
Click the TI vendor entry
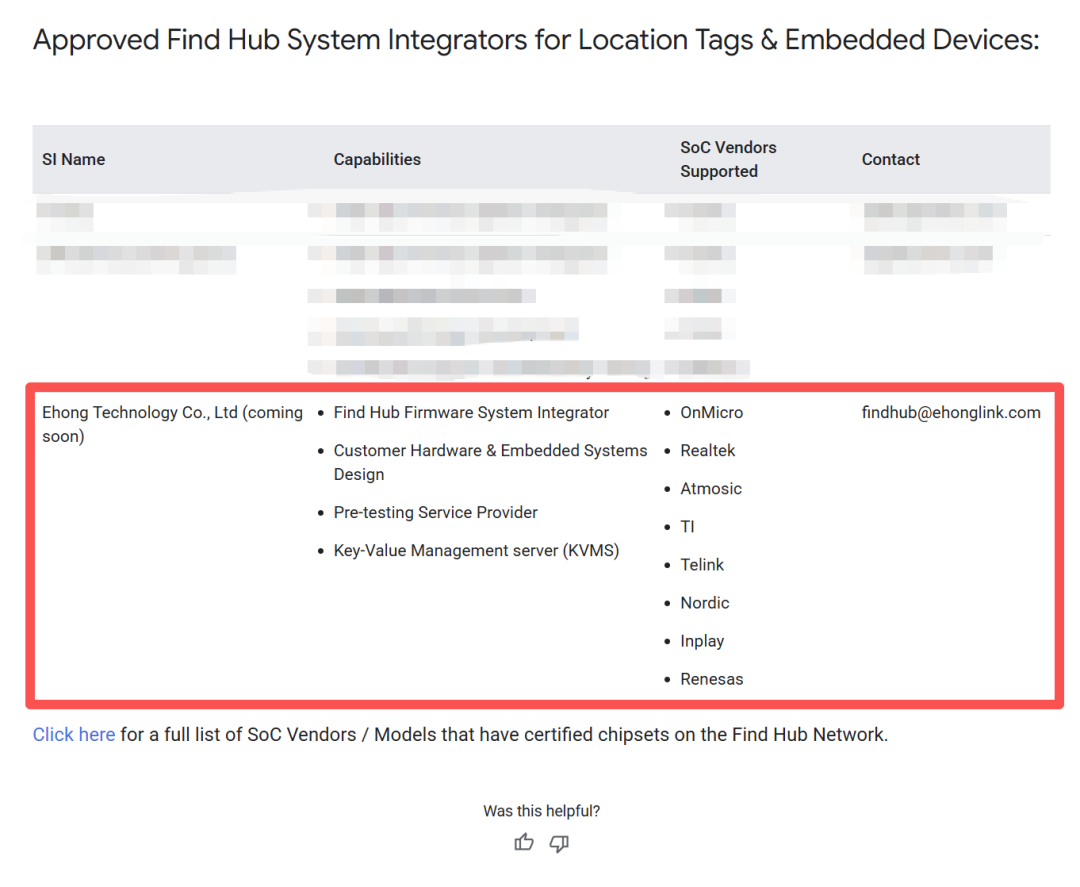coord(687,527)
